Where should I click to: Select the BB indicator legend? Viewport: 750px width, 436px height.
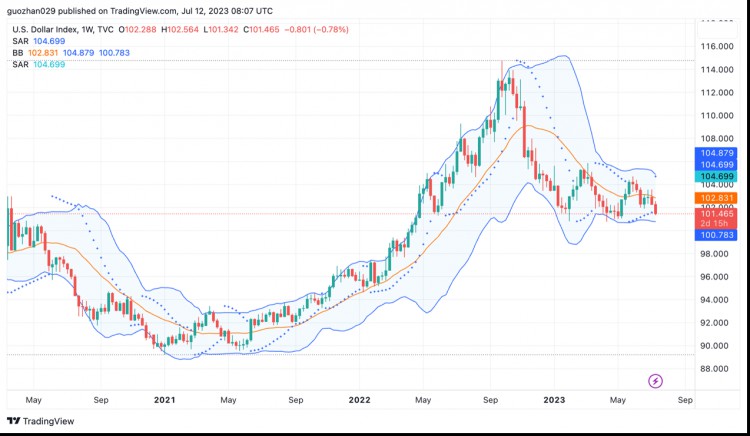click(18, 52)
